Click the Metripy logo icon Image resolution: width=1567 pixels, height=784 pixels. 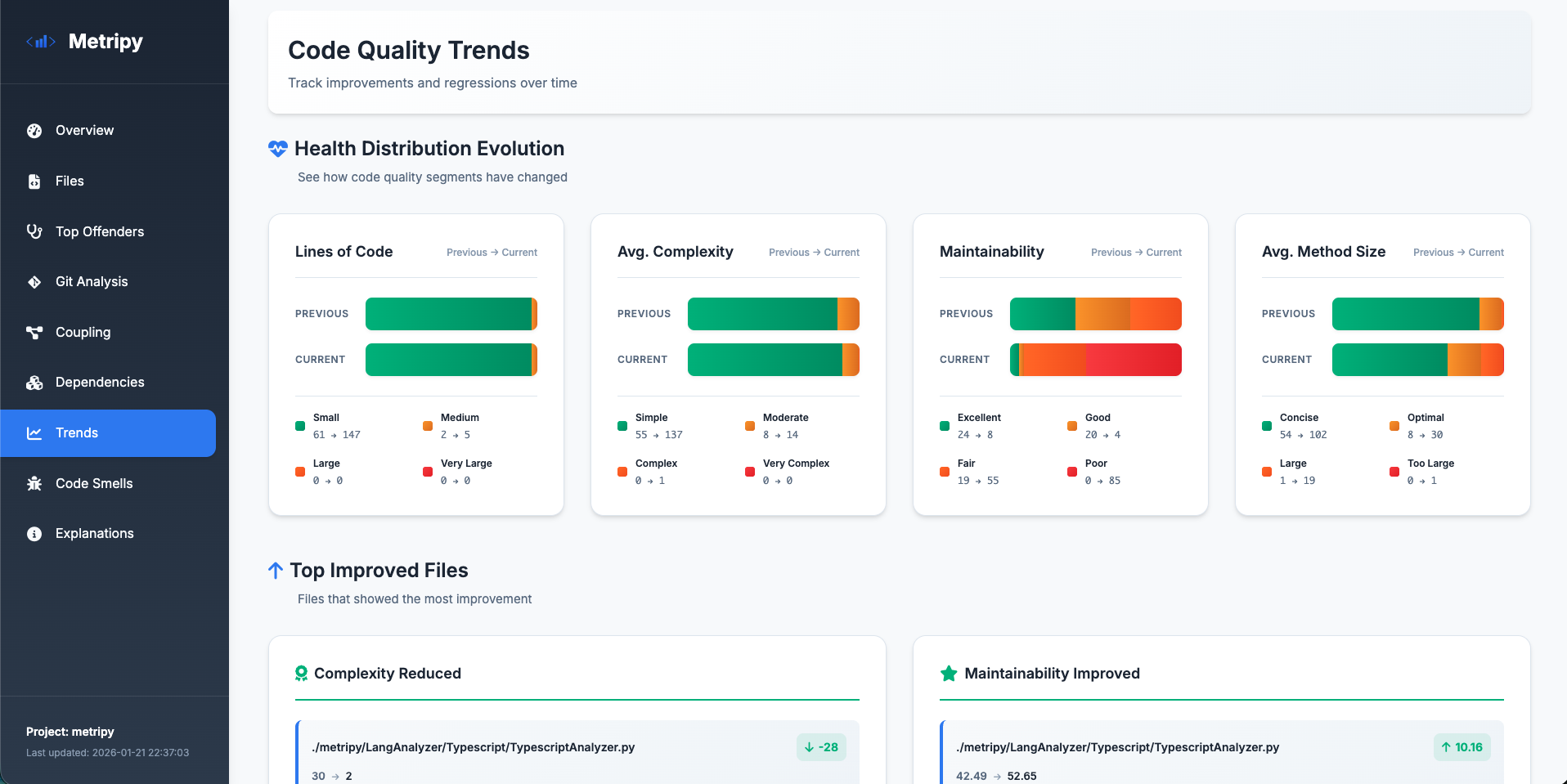point(41,41)
